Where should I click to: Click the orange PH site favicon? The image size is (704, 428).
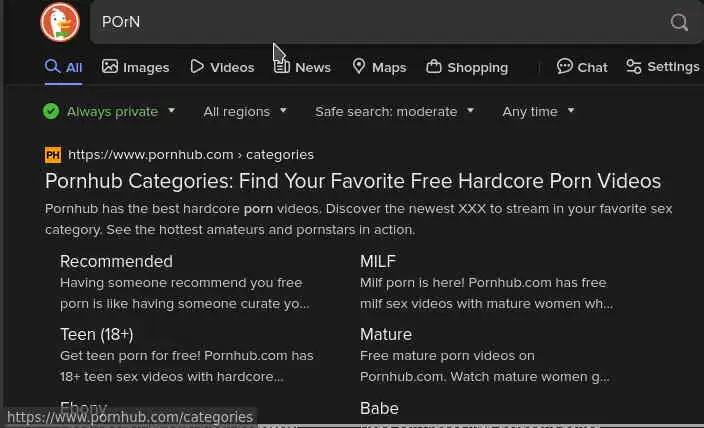click(x=53, y=155)
